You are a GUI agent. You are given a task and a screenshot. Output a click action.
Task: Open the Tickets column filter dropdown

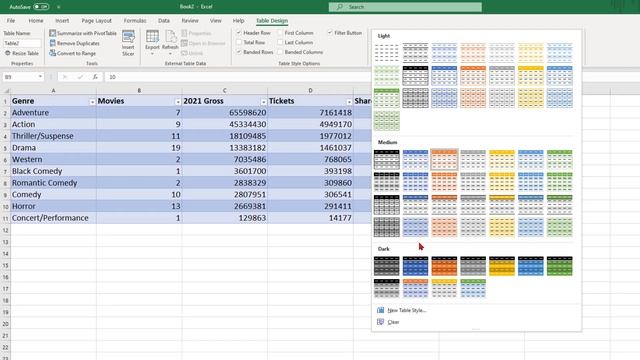349,102
